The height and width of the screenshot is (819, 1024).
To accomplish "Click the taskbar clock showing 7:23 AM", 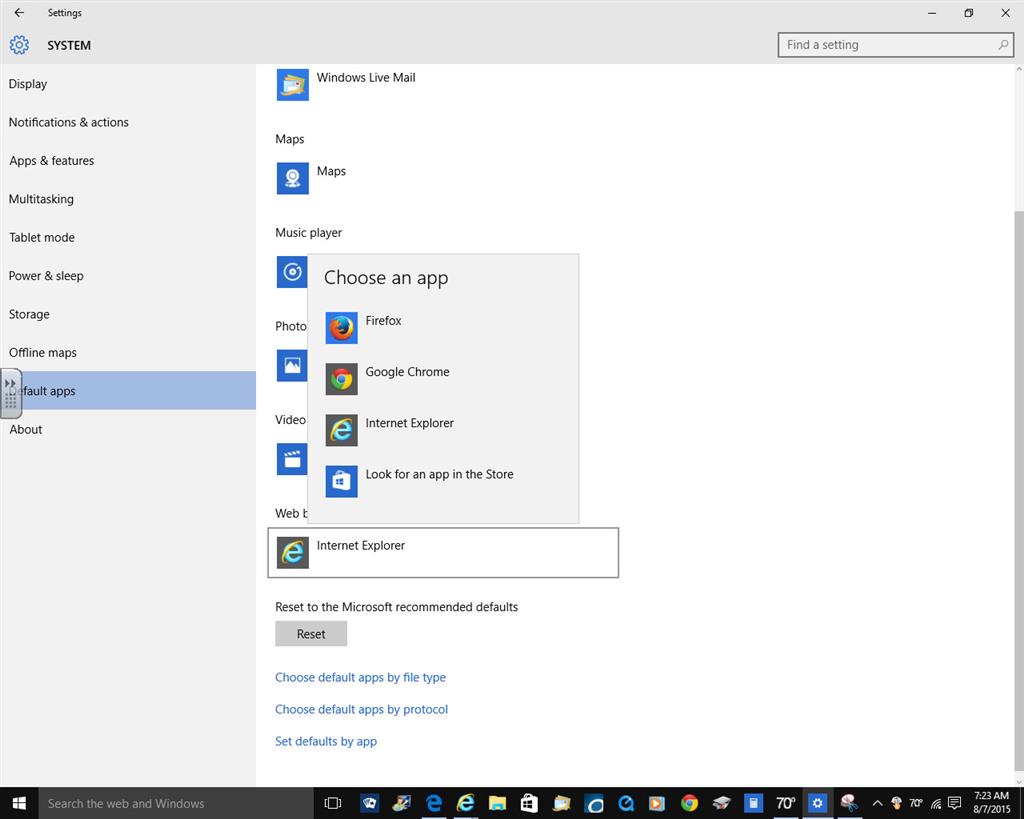I will point(991,803).
